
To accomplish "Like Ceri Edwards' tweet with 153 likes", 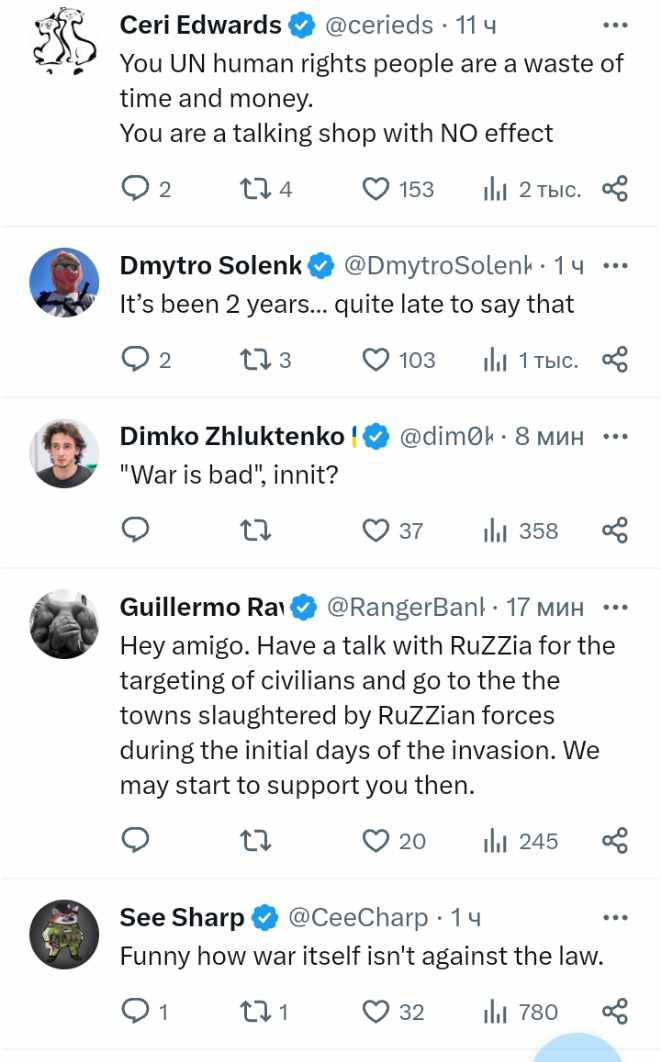I will (376, 188).
